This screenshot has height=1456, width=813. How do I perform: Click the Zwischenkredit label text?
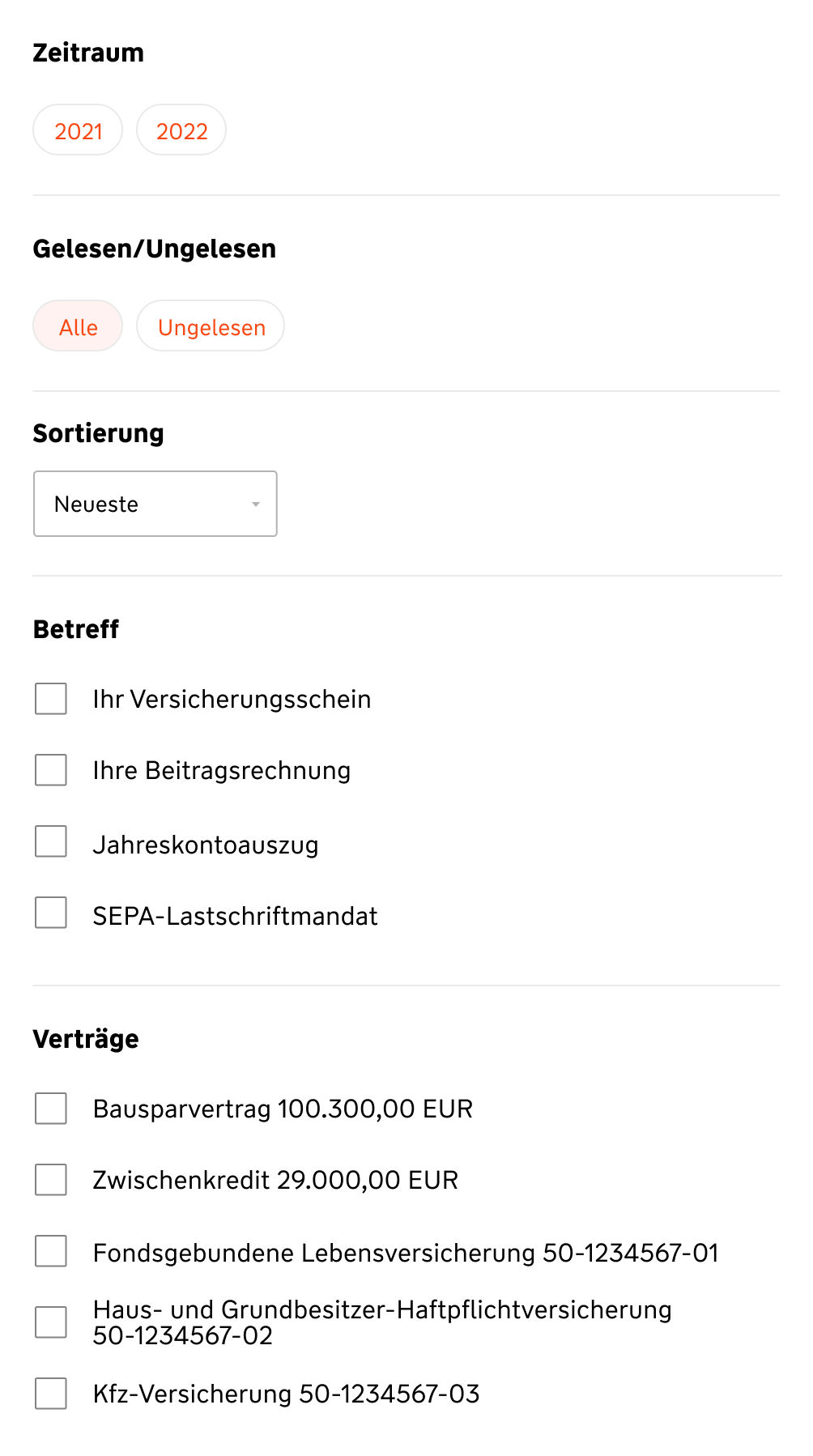click(x=275, y=1181)
